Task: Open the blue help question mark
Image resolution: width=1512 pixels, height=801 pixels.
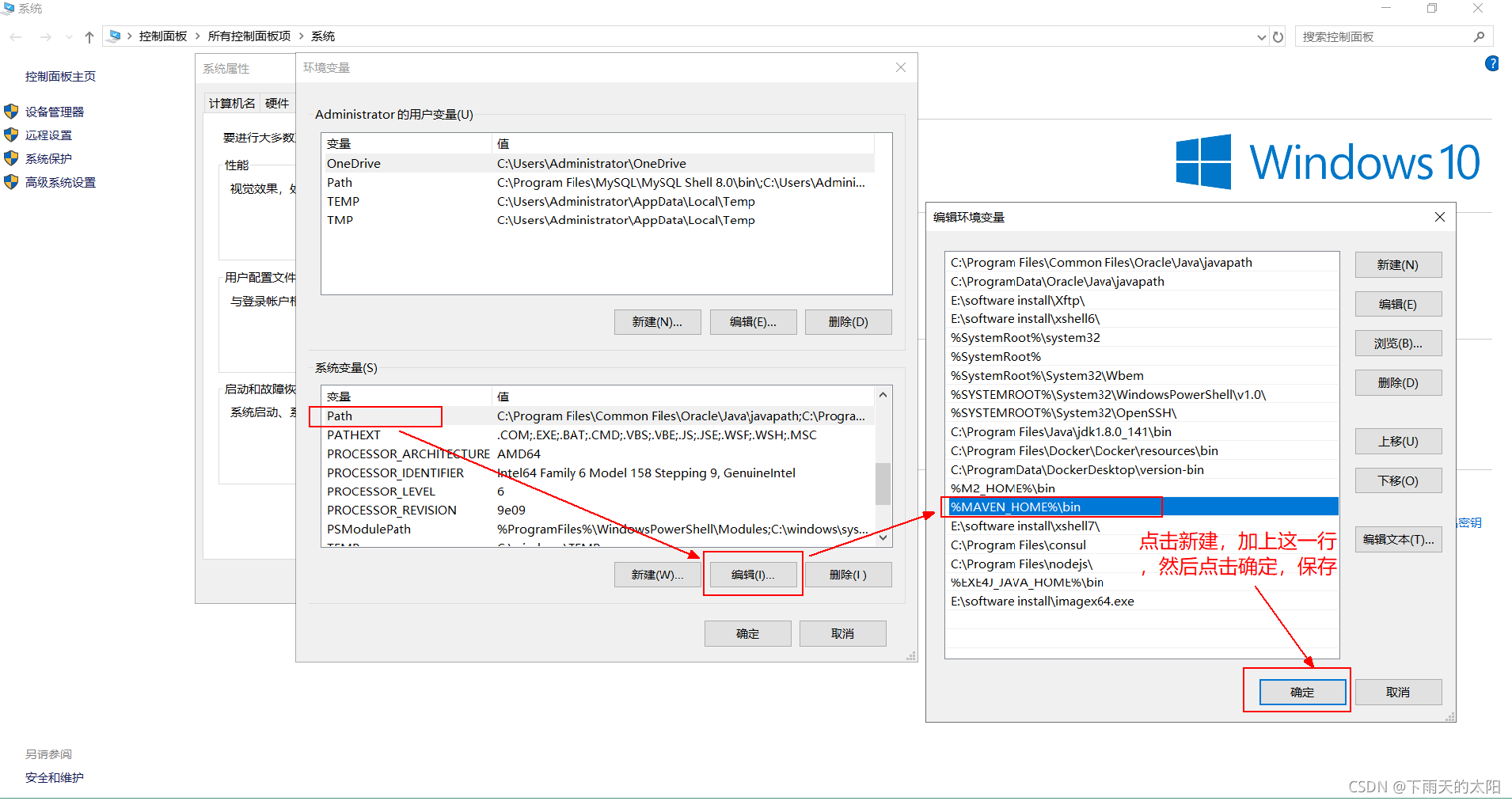Action: (1491, 63)
